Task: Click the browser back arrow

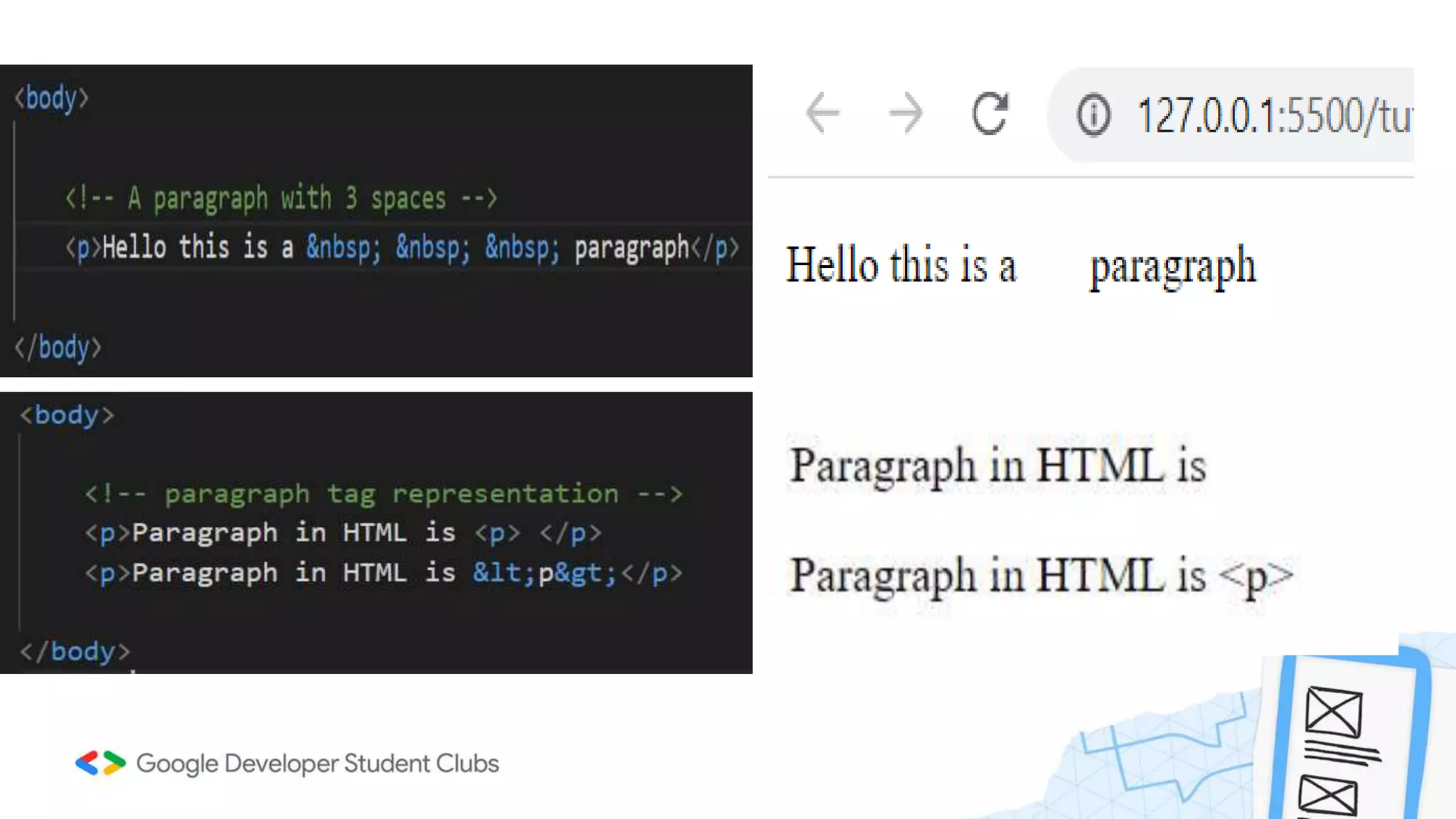Action: pos(823,113)
